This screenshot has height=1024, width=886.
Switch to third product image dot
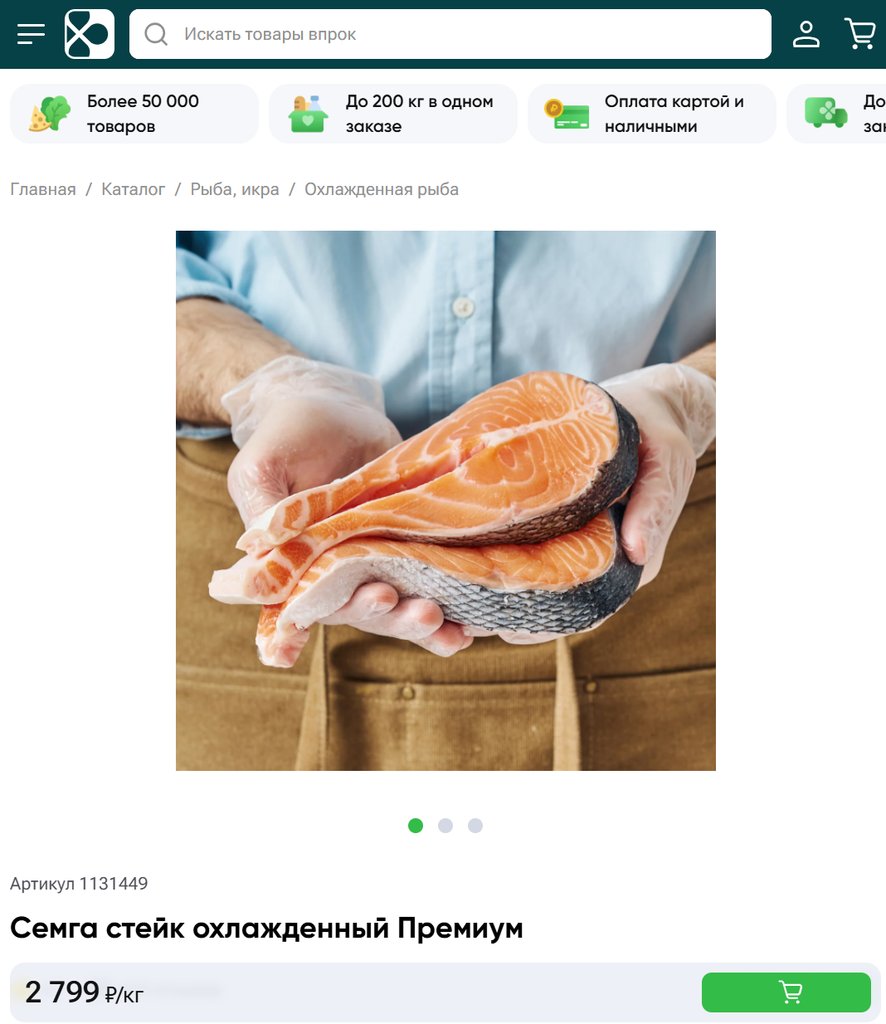[x=475, y=825]
